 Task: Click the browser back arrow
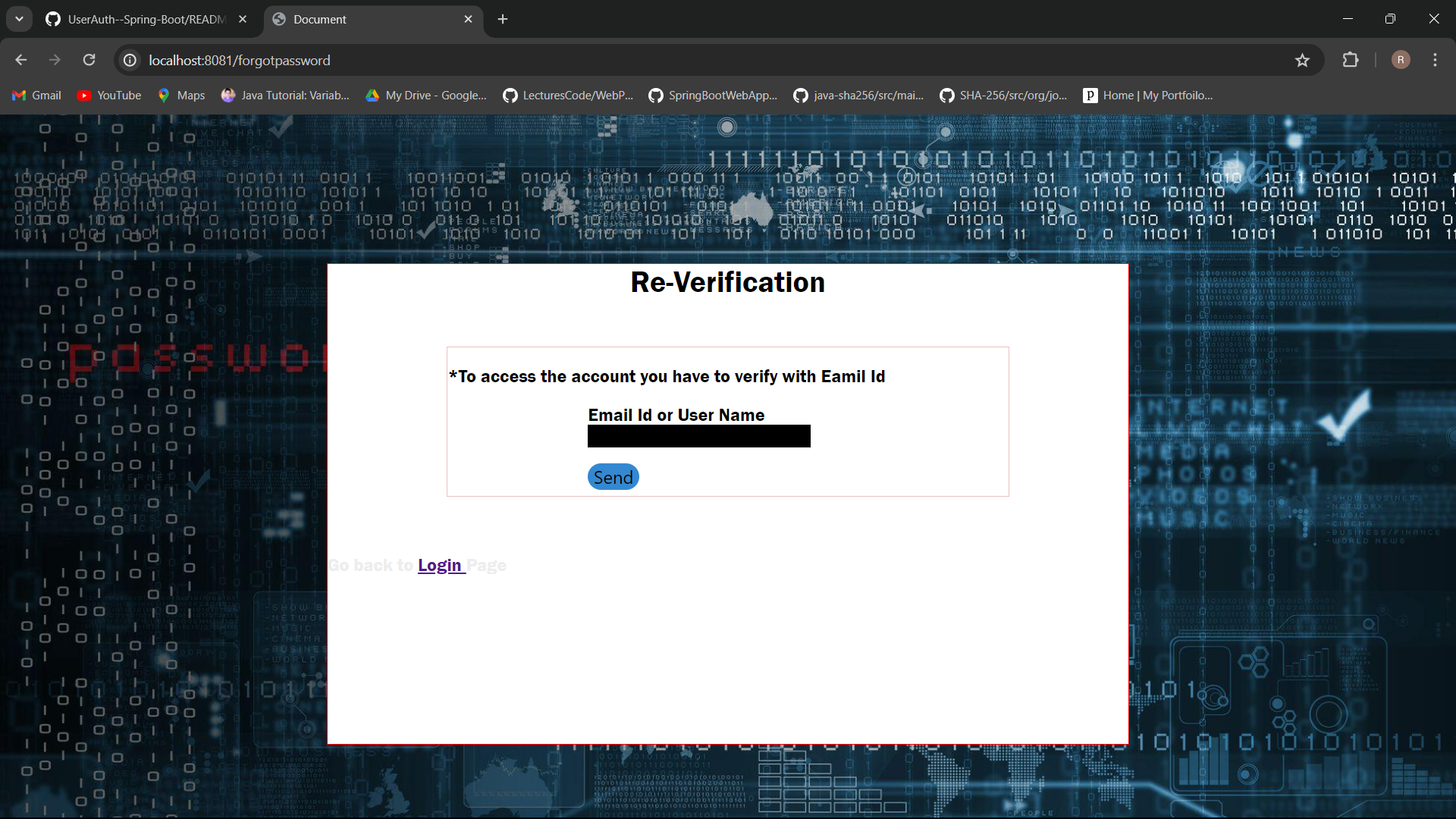[x=21, y=60]
